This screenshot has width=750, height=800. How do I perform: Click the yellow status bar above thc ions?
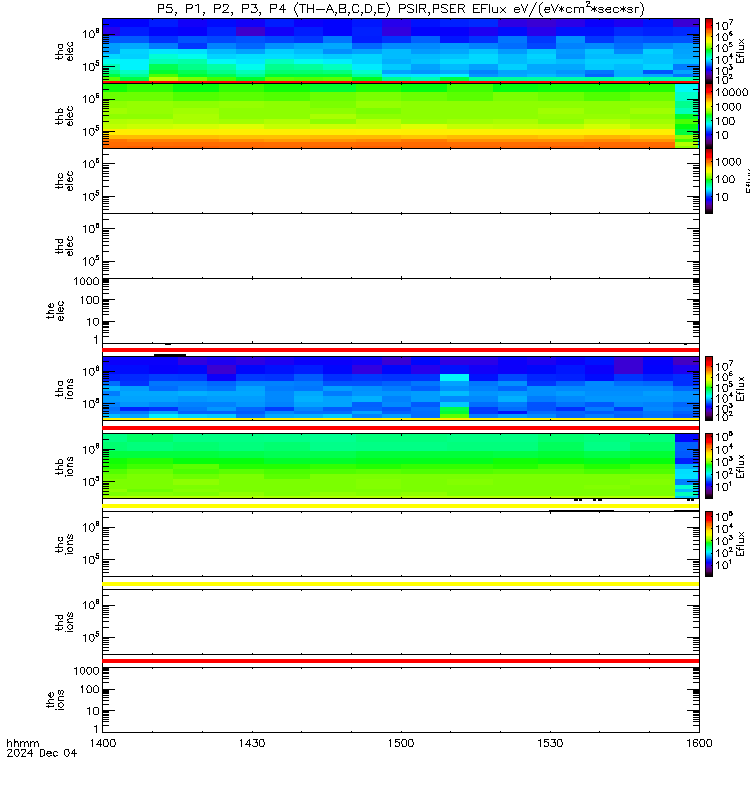click(x=401, y=506)
